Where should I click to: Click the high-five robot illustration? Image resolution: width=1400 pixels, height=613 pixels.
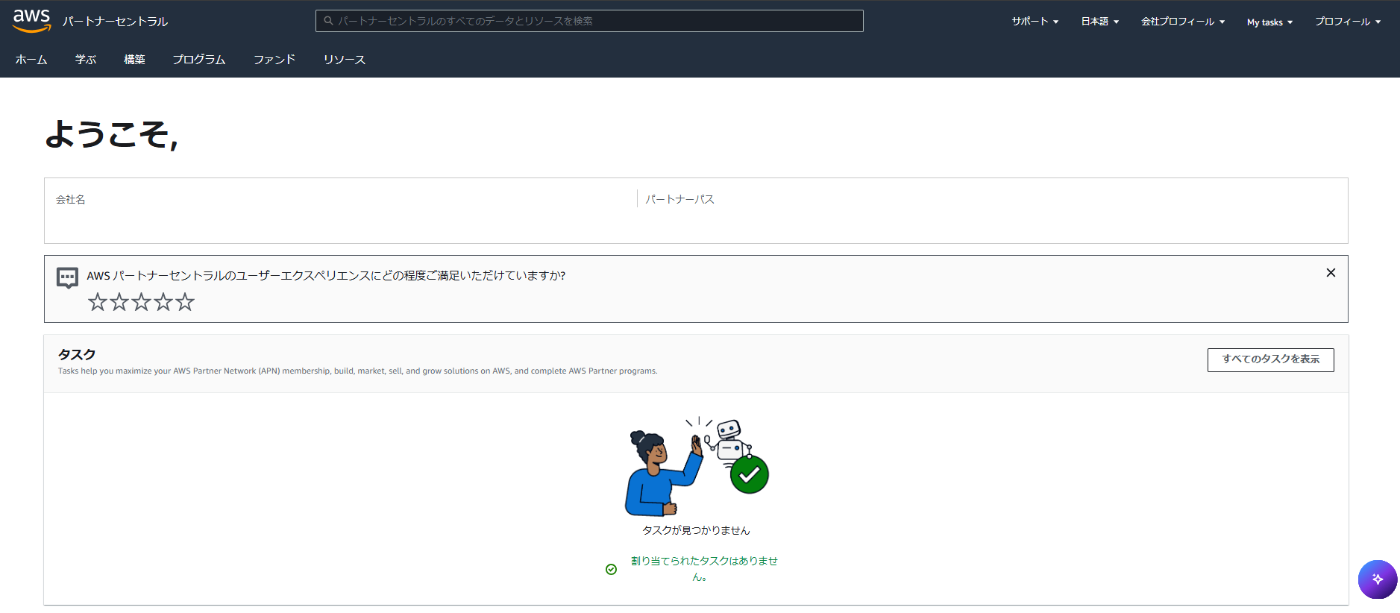[697, 467]
